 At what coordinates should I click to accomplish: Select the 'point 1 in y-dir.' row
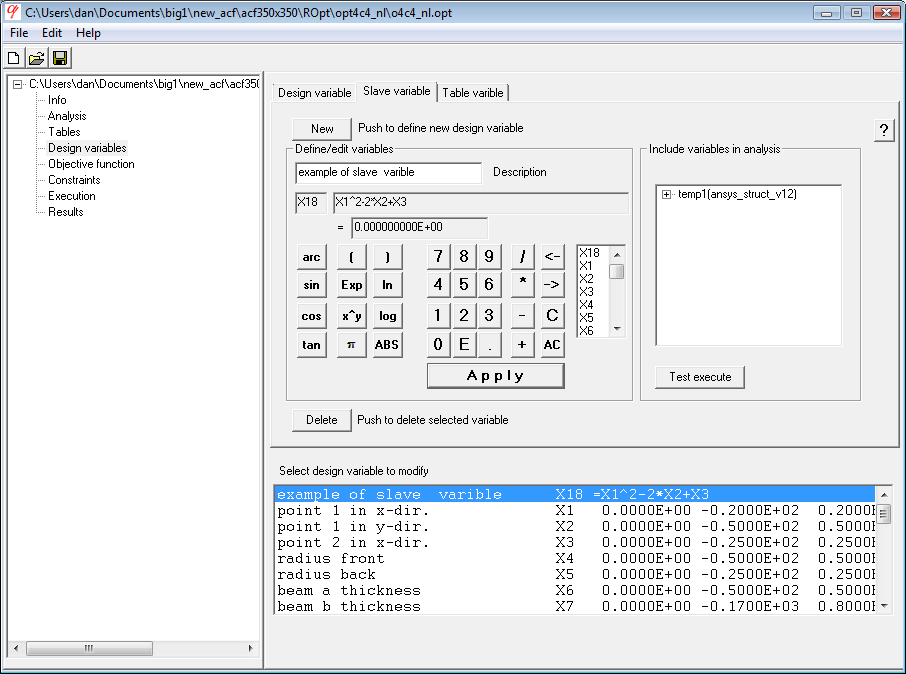pyautogui.click(x=574, y=527)
